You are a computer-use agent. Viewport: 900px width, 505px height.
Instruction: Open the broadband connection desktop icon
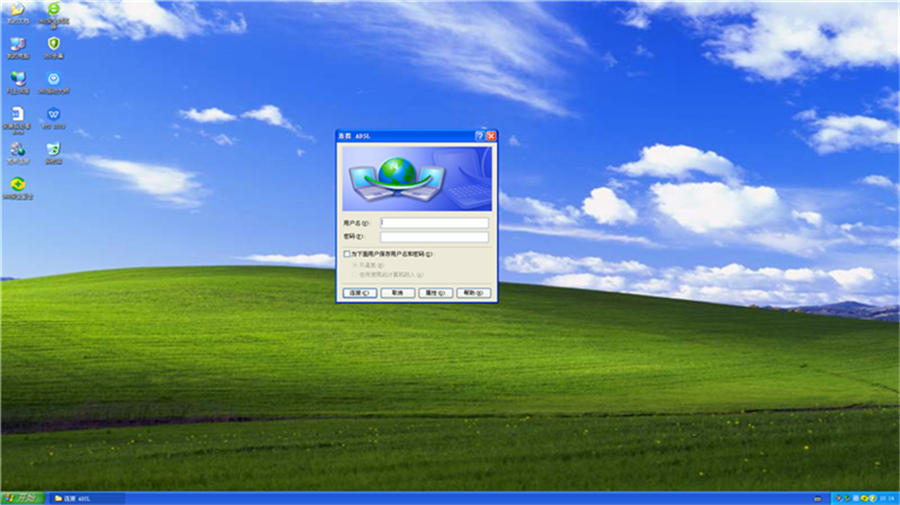tap(18, 153)
